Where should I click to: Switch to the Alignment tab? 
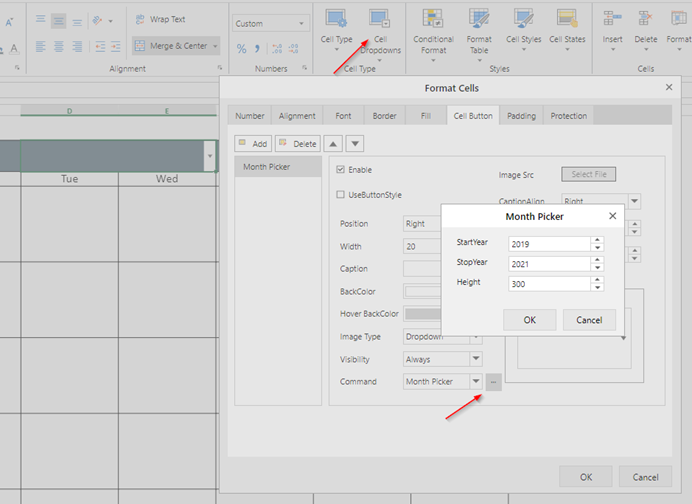point(297,116)
